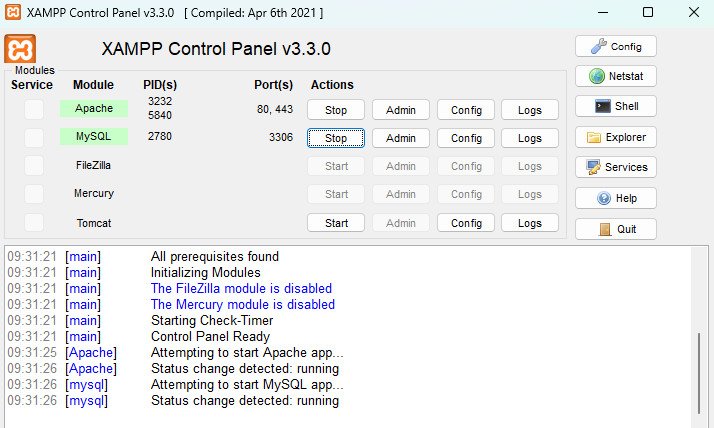The width and height of the screenshot is (714, 428).
Task: Stop the Apache module
Action: 336,110
